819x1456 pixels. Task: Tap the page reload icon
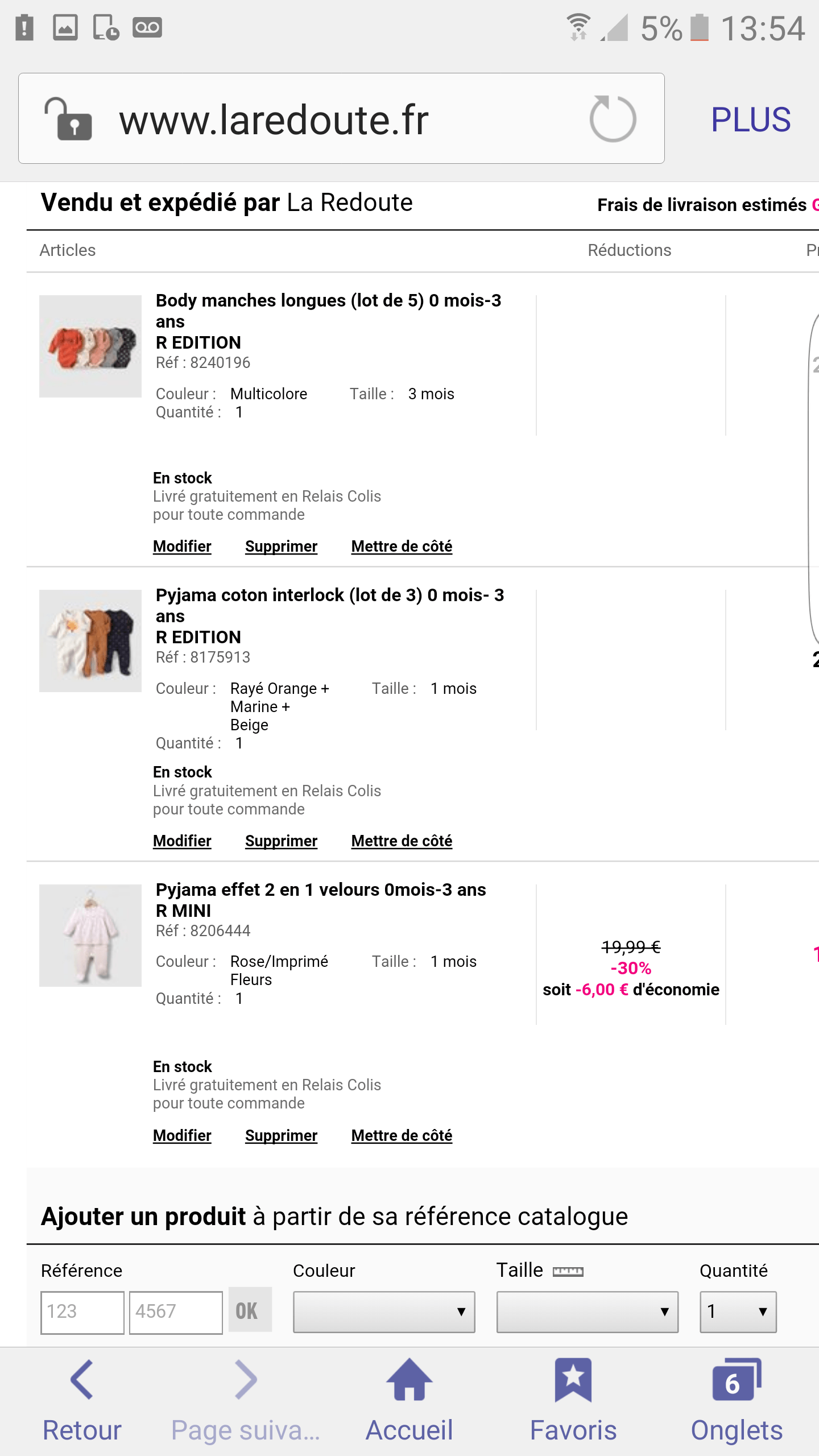coord(613,119)
